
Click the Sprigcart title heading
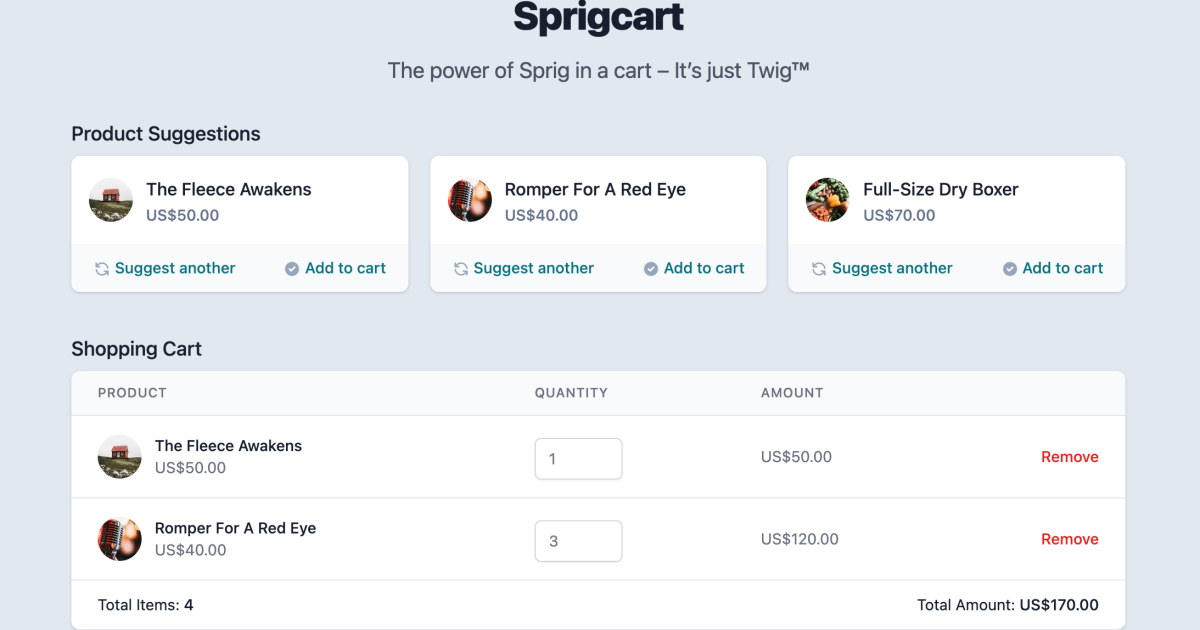pos(598,17)
